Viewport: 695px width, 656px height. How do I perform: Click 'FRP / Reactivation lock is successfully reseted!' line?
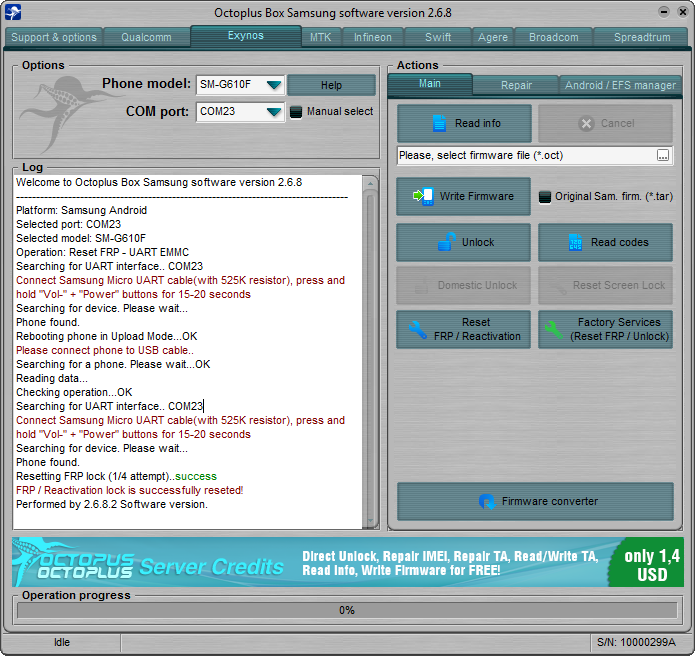click(x=130, y=491)
